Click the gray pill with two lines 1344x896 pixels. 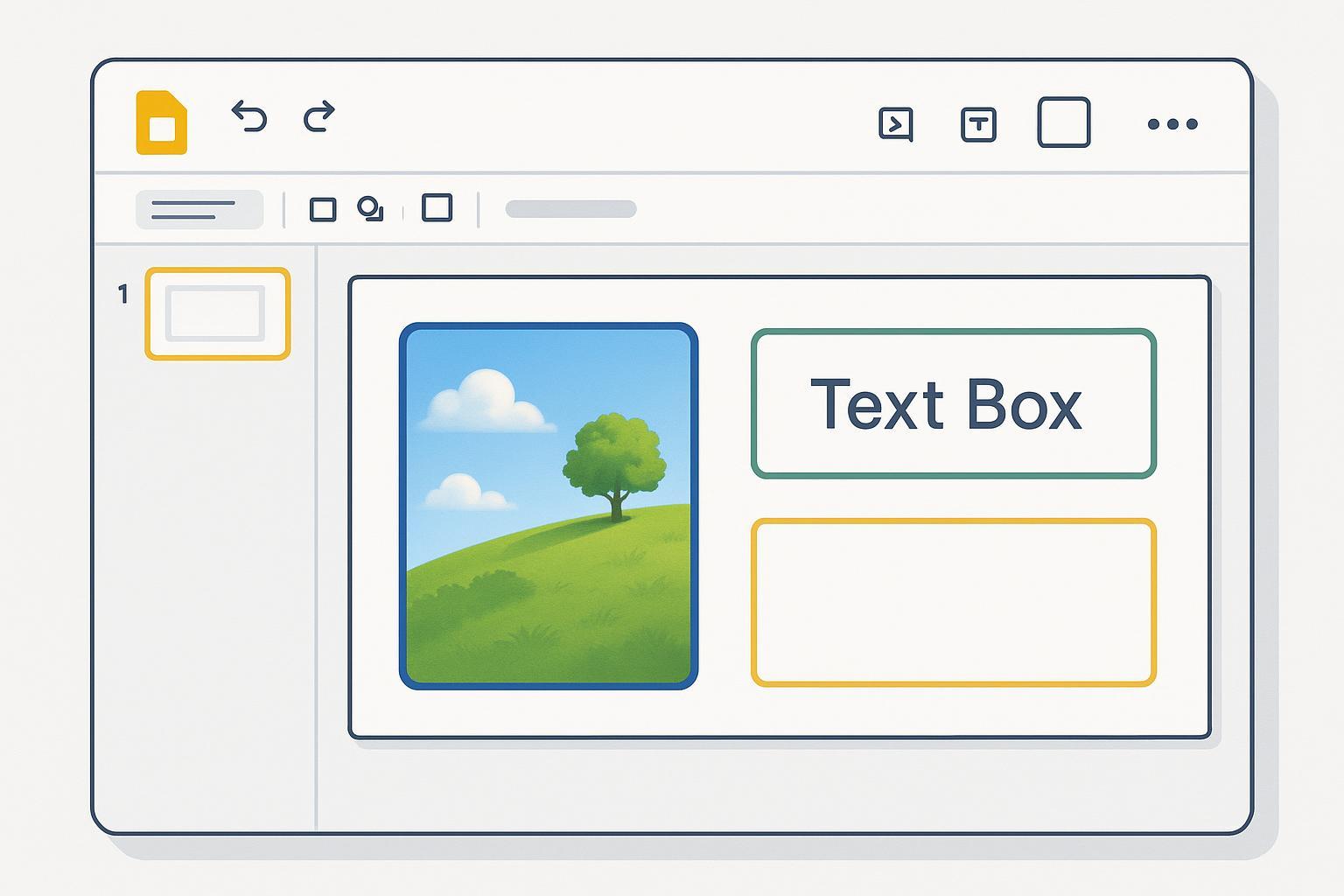click(x=199, y=210)
